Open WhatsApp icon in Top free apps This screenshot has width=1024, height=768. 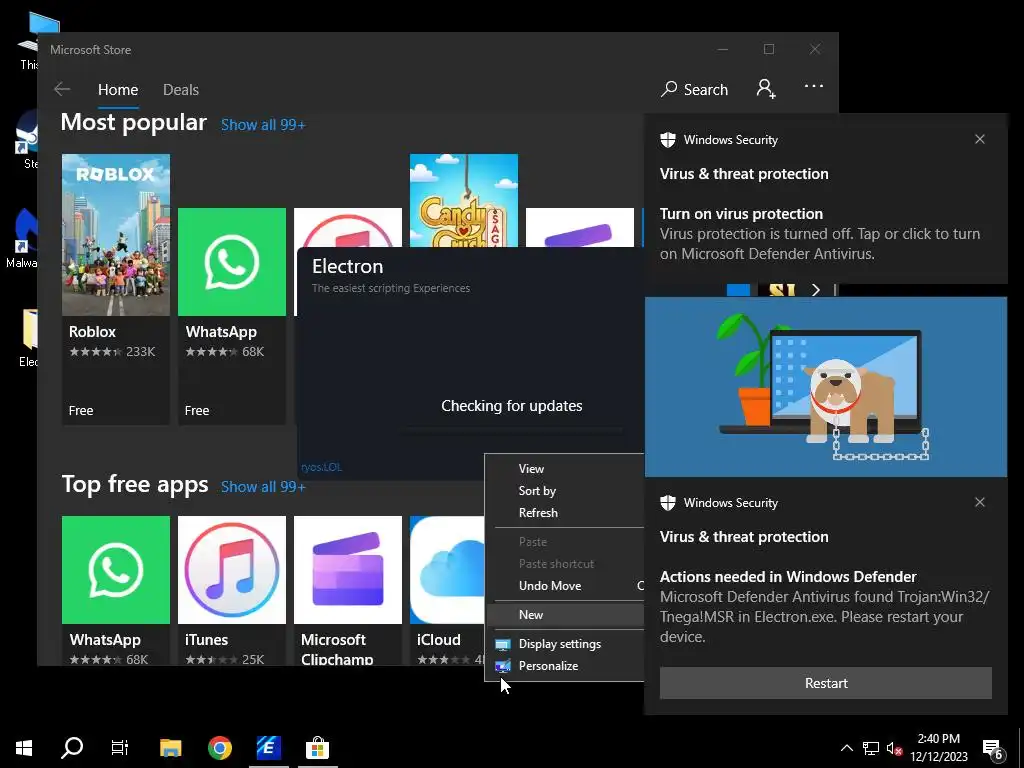click(116, 570)
